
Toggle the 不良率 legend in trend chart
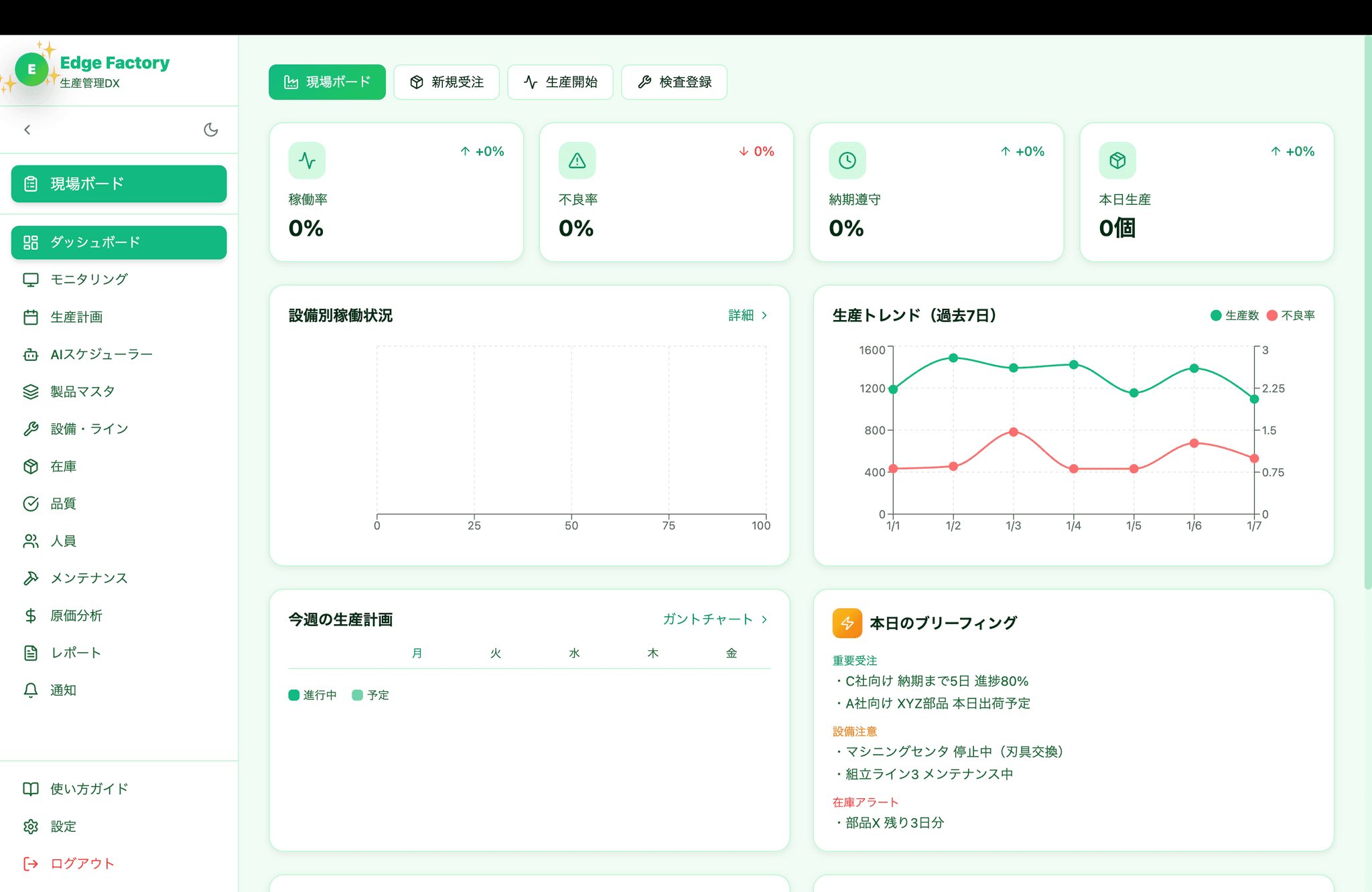point(1290,315)
